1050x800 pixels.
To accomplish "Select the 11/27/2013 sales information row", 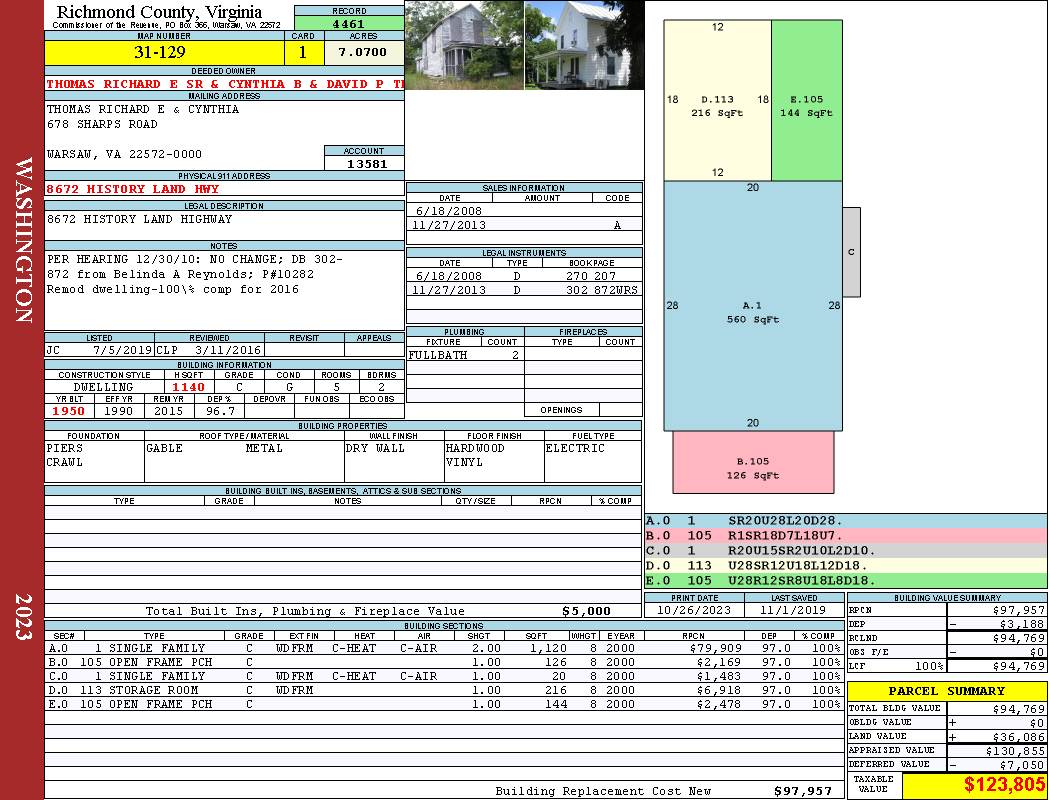I will [x=524, y=226].
